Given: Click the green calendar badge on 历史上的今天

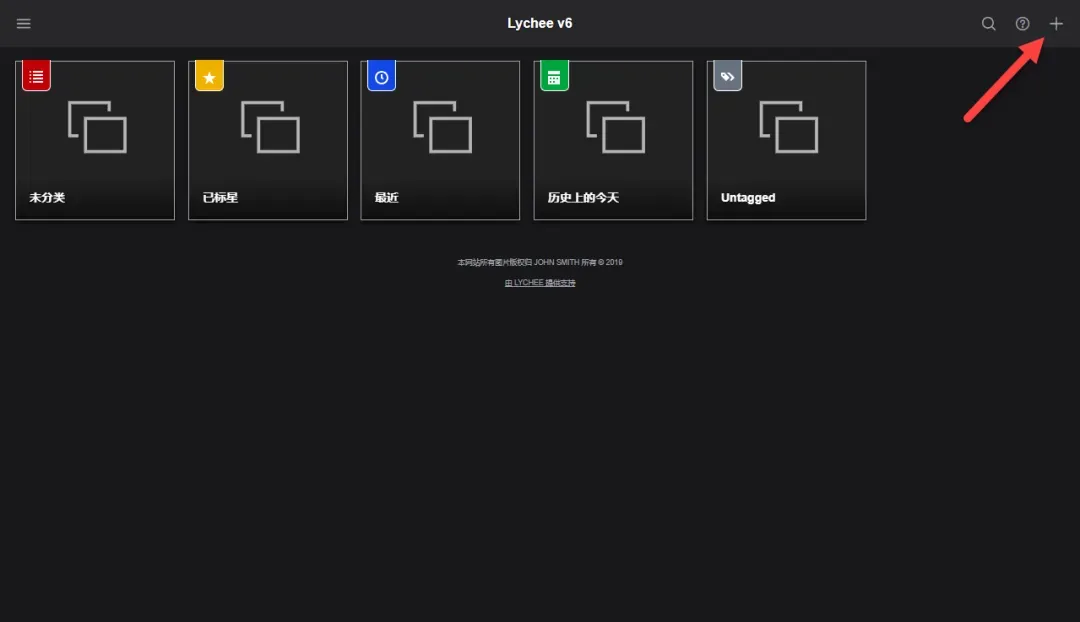Looking at the screenshot, I should coord(554,76).
